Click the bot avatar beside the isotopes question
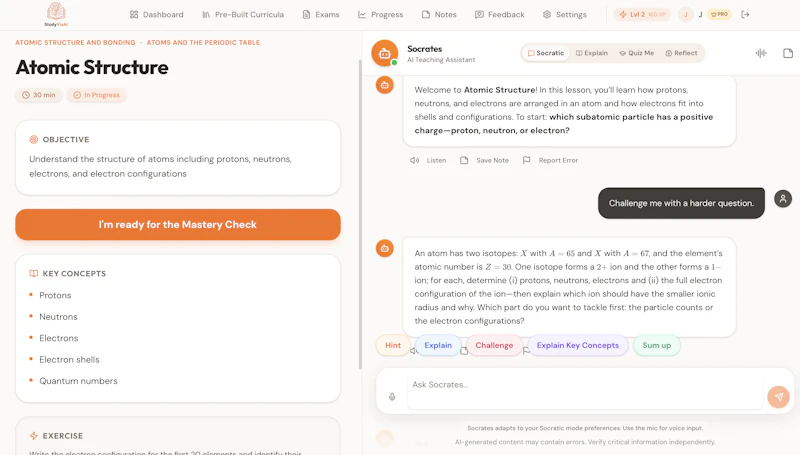800x455 pixels. pos(385,248)
